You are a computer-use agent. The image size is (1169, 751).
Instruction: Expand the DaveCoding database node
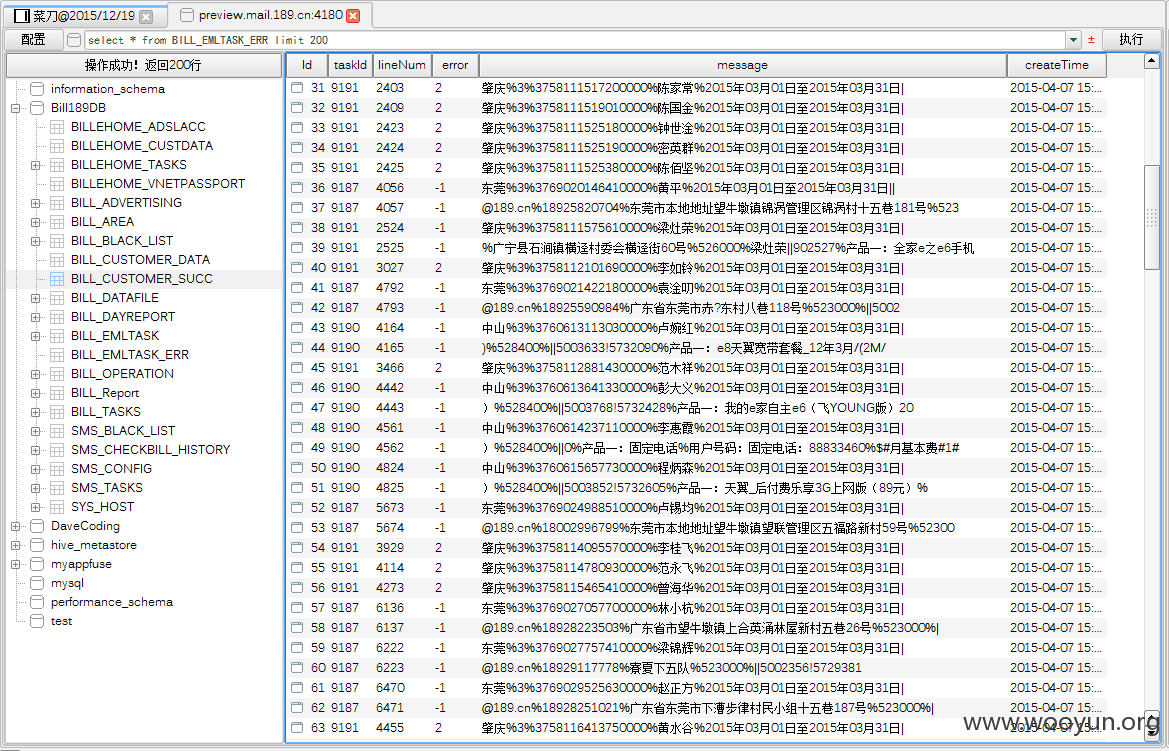pyautogui.click(x=16, y=527)
